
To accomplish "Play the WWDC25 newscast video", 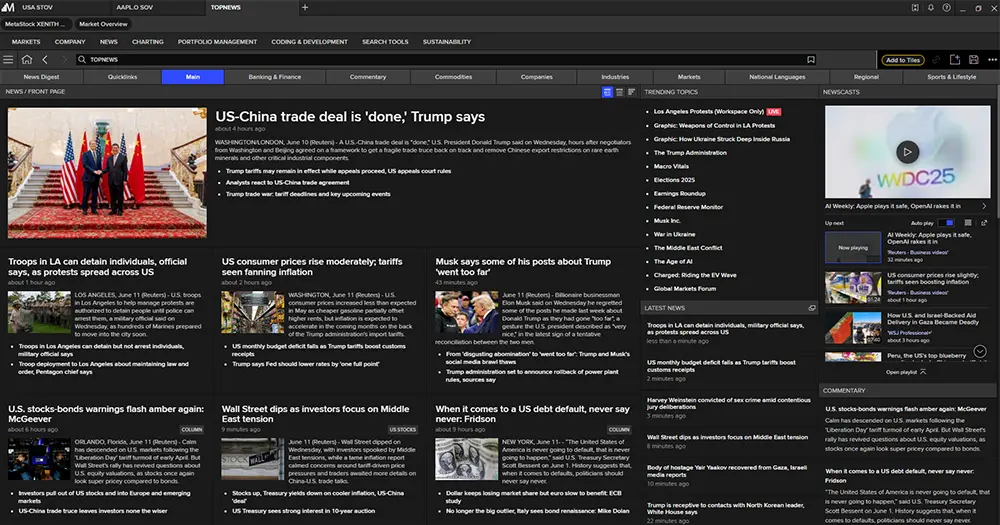I will point(906,152).
